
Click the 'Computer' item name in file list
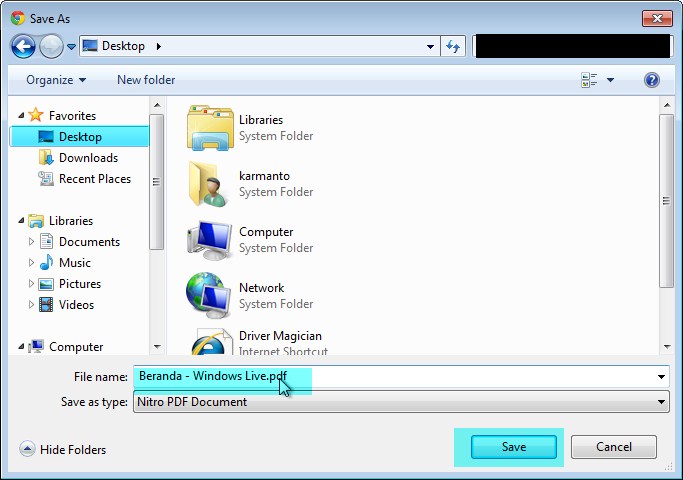pyautogui.click(x=266, y=232)
